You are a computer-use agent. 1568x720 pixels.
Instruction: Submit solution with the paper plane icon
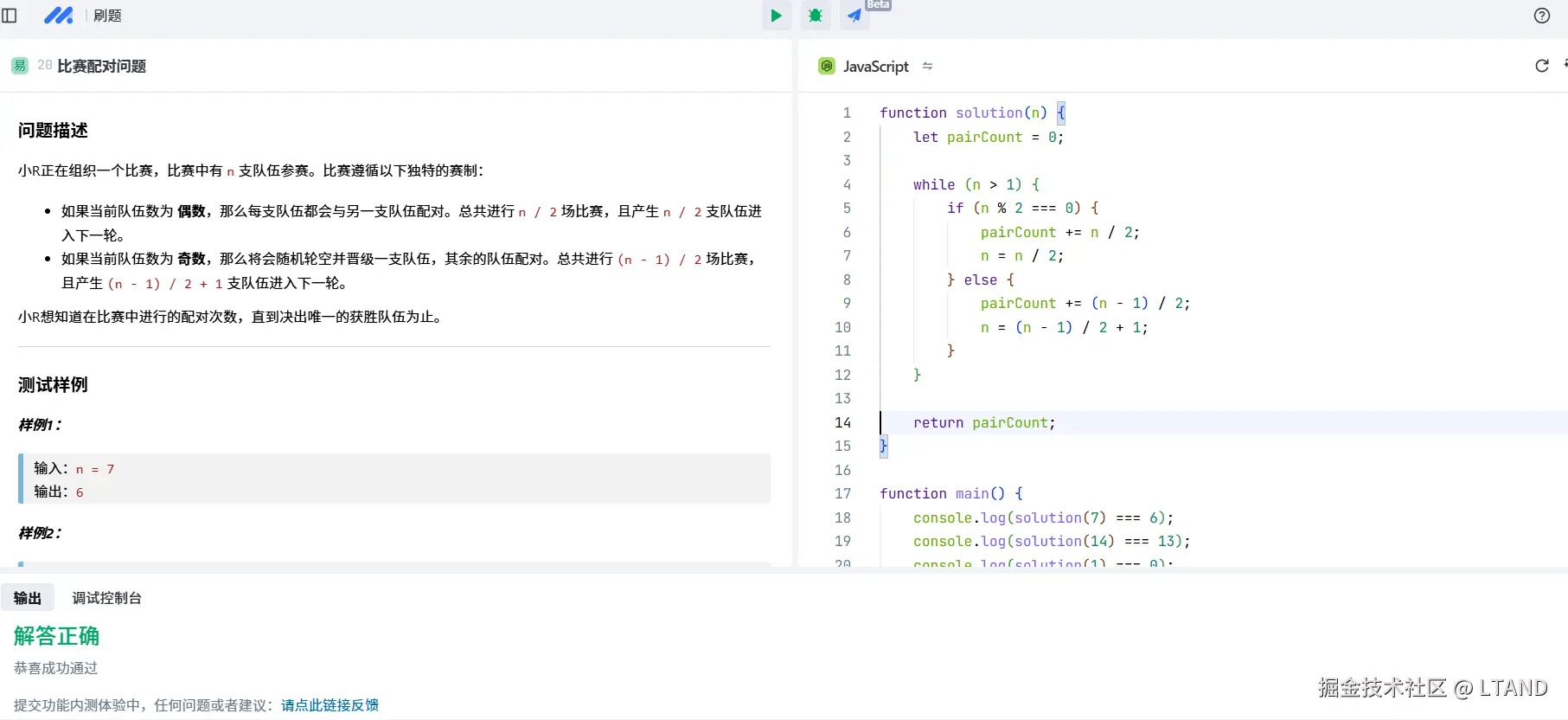coord(854,16)
